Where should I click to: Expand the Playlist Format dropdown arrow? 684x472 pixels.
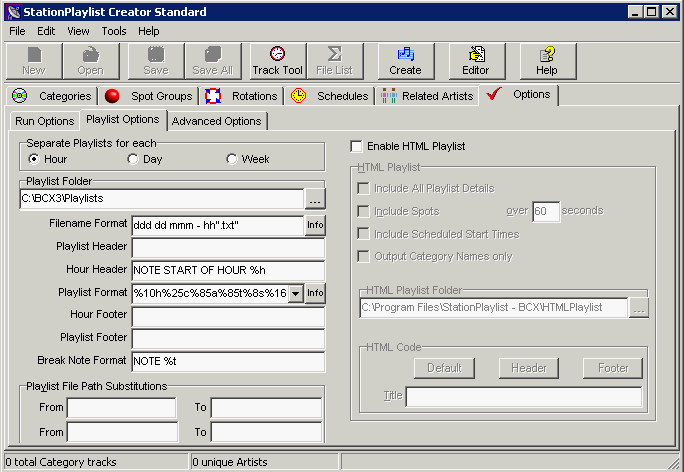(296, 293)
